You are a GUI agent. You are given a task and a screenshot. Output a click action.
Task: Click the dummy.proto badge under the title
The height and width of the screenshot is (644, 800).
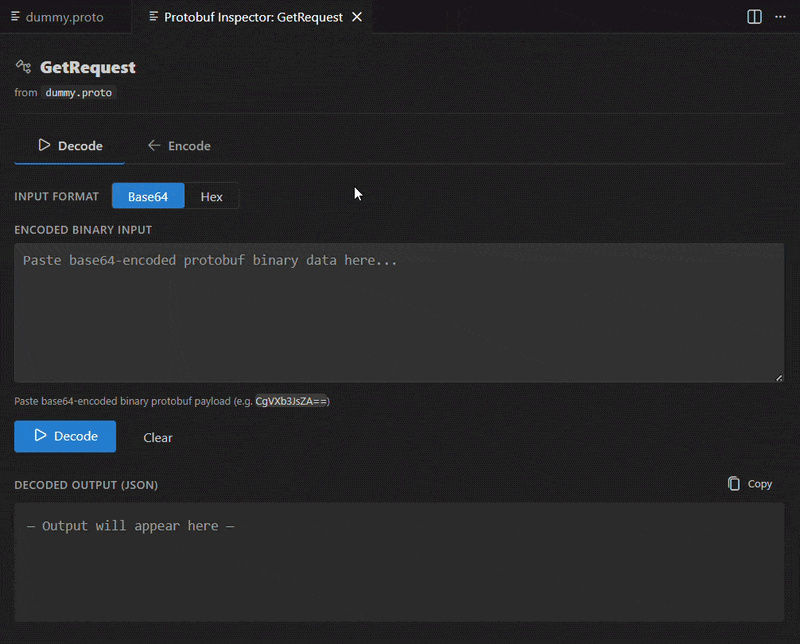point(78,92)
